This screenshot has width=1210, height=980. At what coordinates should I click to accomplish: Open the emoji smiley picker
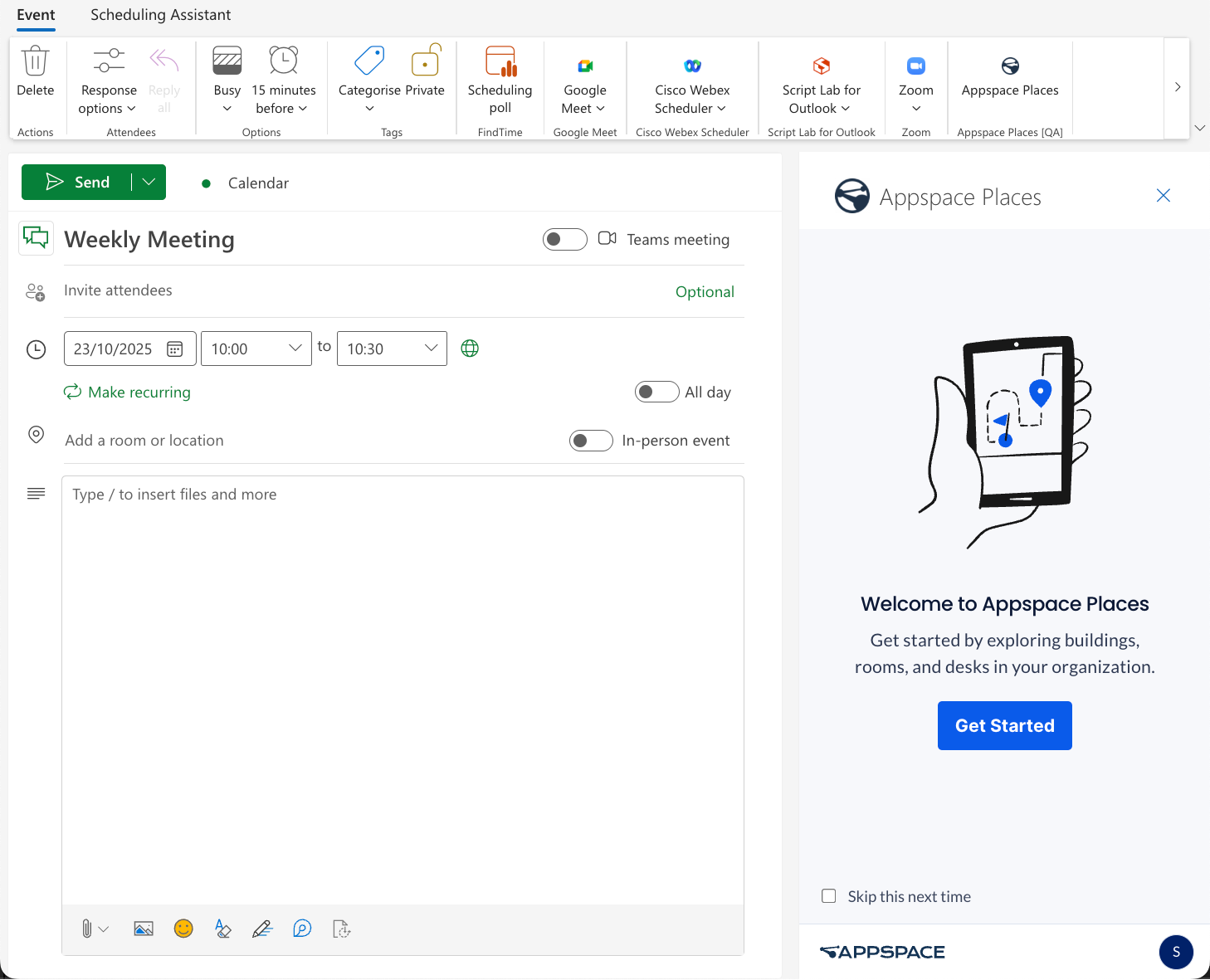pos(183,929)
